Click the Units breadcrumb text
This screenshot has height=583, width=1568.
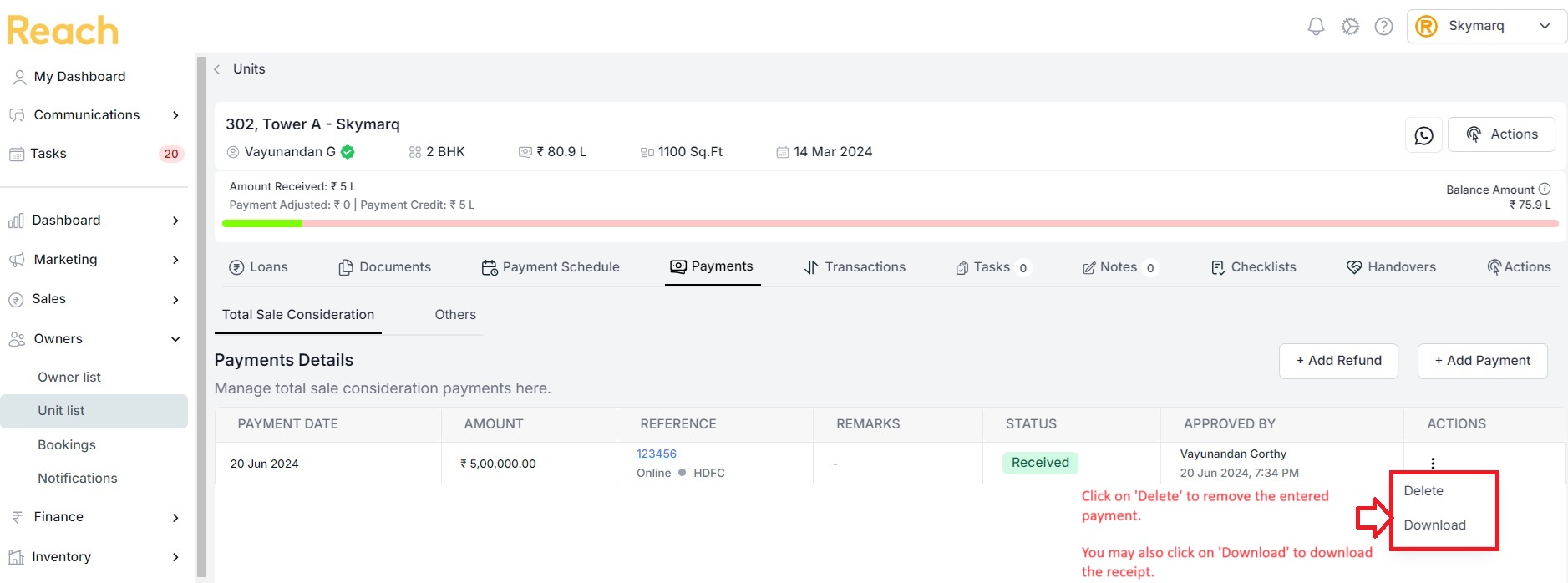(249, 69)
